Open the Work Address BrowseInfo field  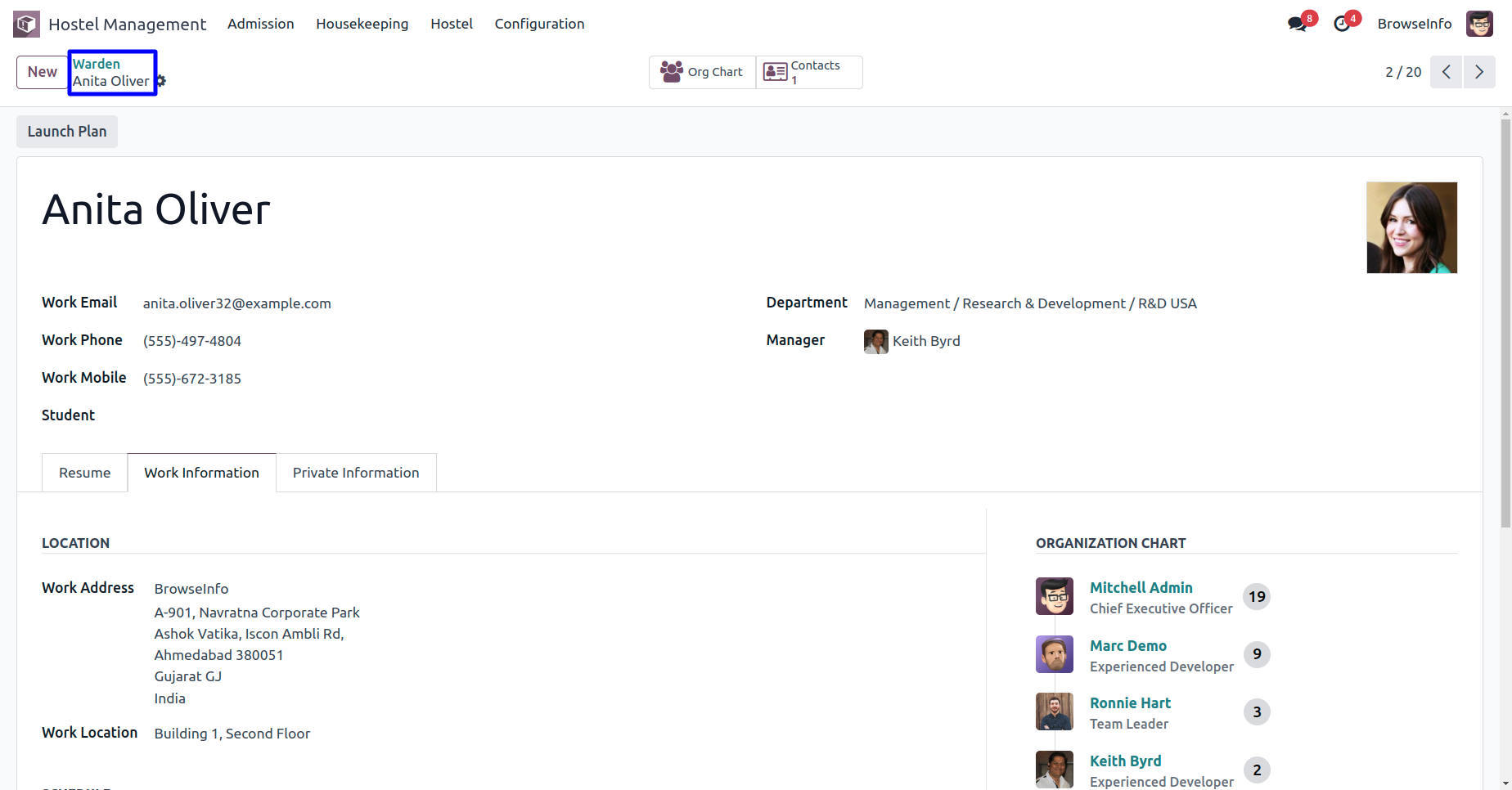[191, 589]
